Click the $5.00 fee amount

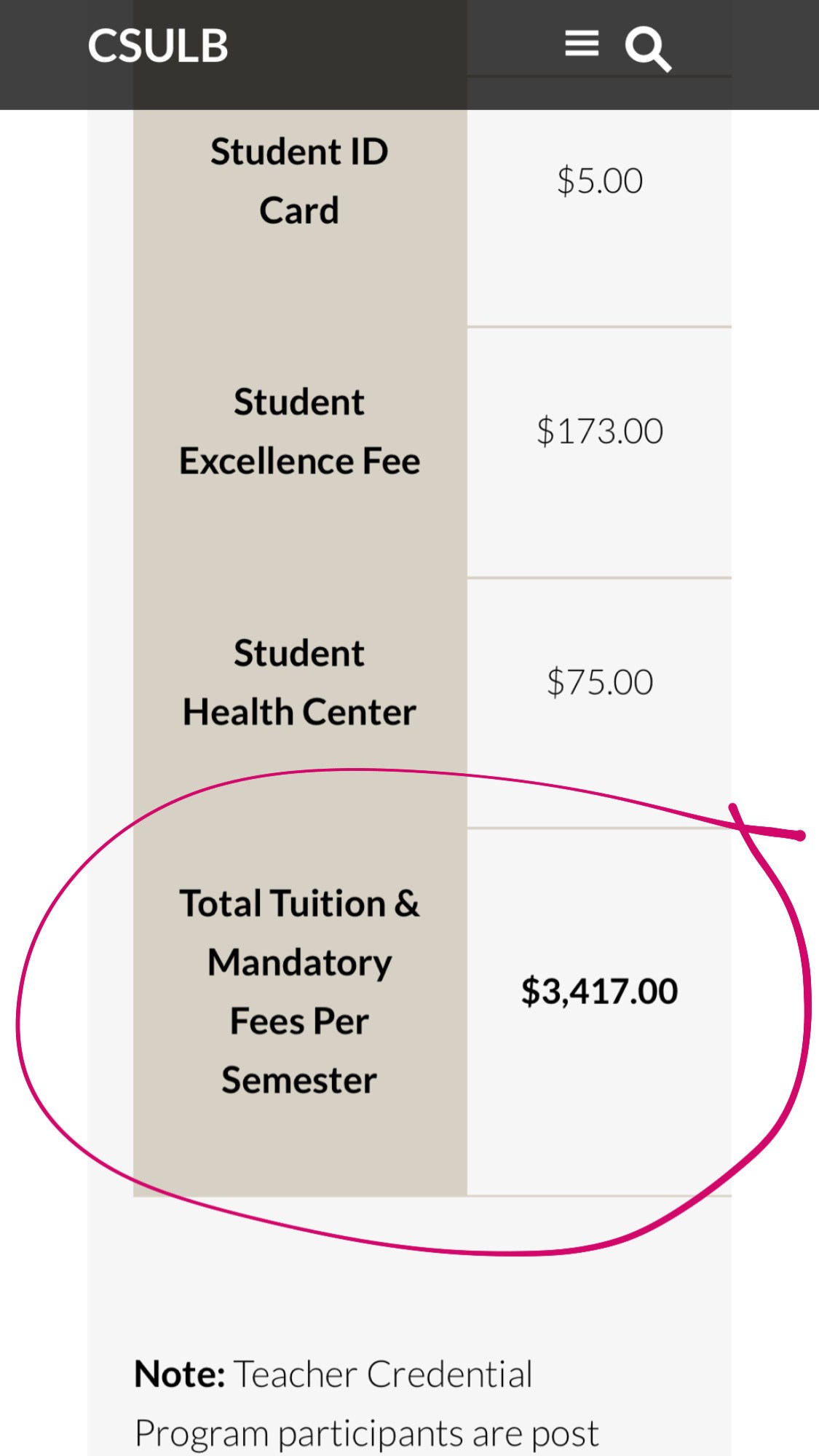click(x=600, y=181)
